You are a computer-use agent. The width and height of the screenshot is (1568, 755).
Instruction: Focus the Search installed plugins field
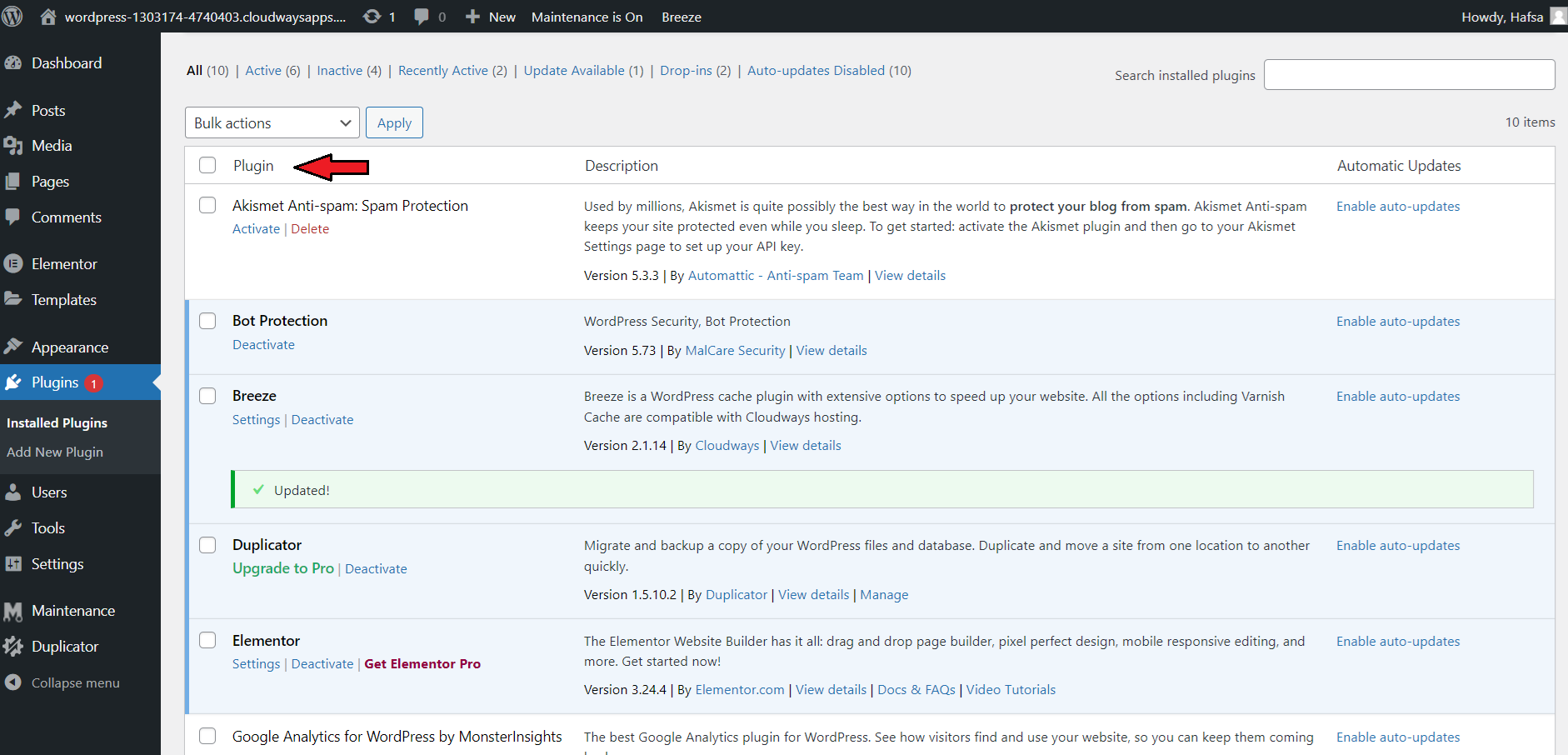(1409, 75)
